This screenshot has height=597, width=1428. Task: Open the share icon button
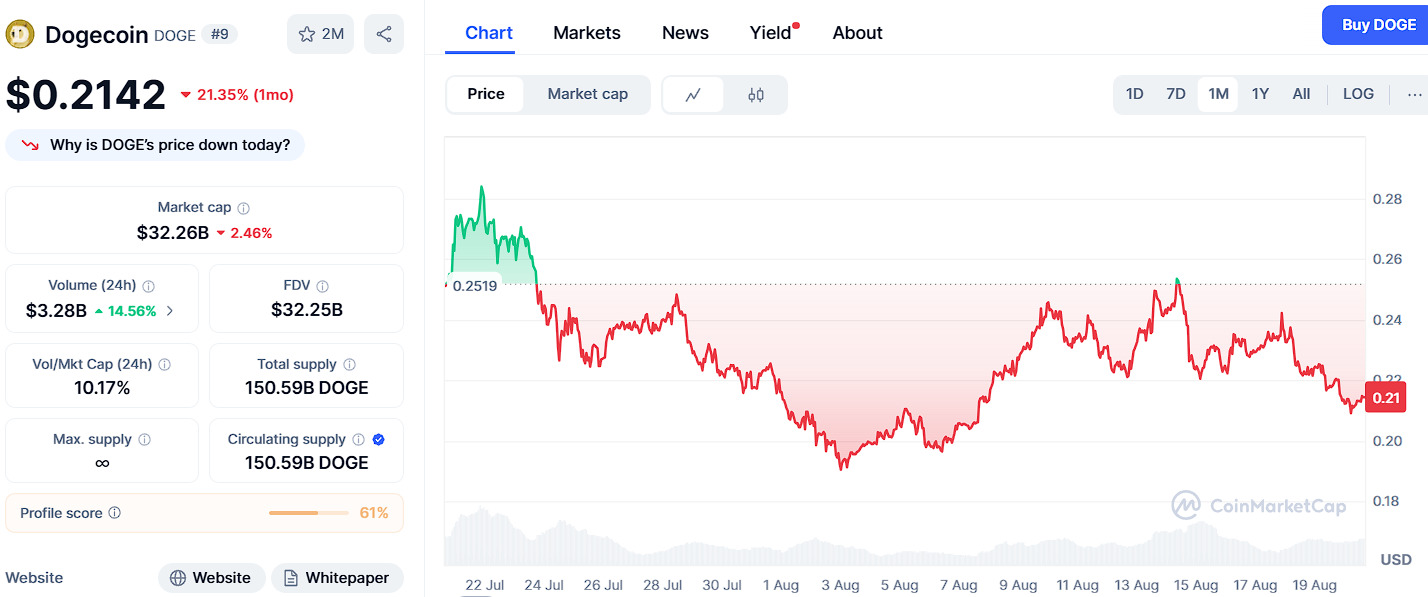click(x=384, y=34)
